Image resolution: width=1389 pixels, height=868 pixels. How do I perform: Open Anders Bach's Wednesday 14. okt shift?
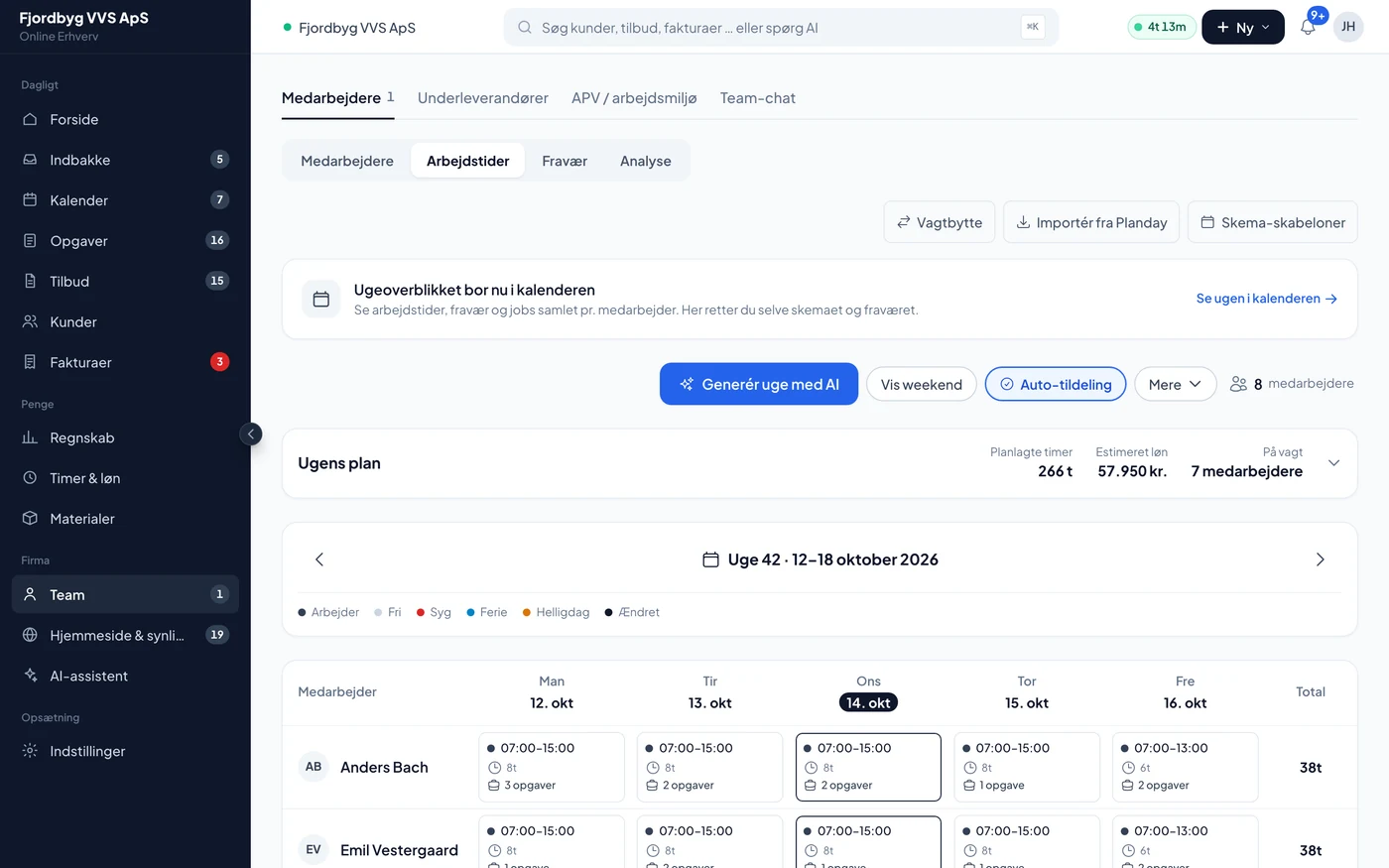click(x=868, y=767)
